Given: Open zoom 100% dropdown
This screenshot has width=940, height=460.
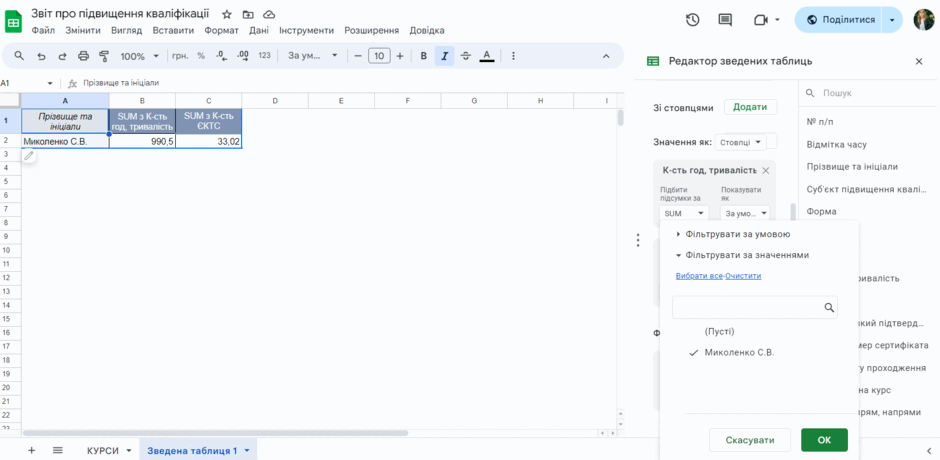Looking at the screenshot, I should pyautogui.click(x=139, y=56).
